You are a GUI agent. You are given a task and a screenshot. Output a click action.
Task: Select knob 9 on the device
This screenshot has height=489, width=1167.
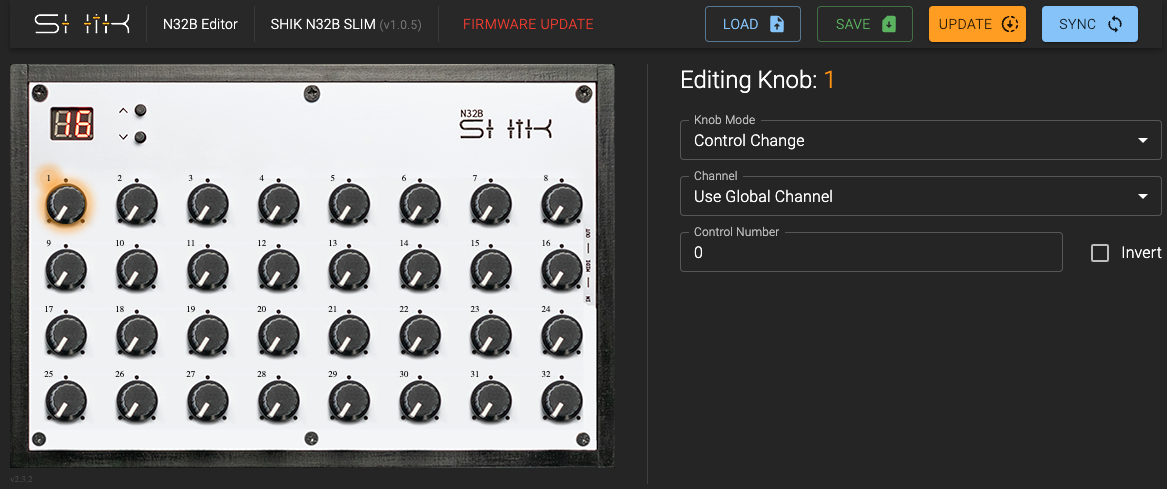(66, 269)
